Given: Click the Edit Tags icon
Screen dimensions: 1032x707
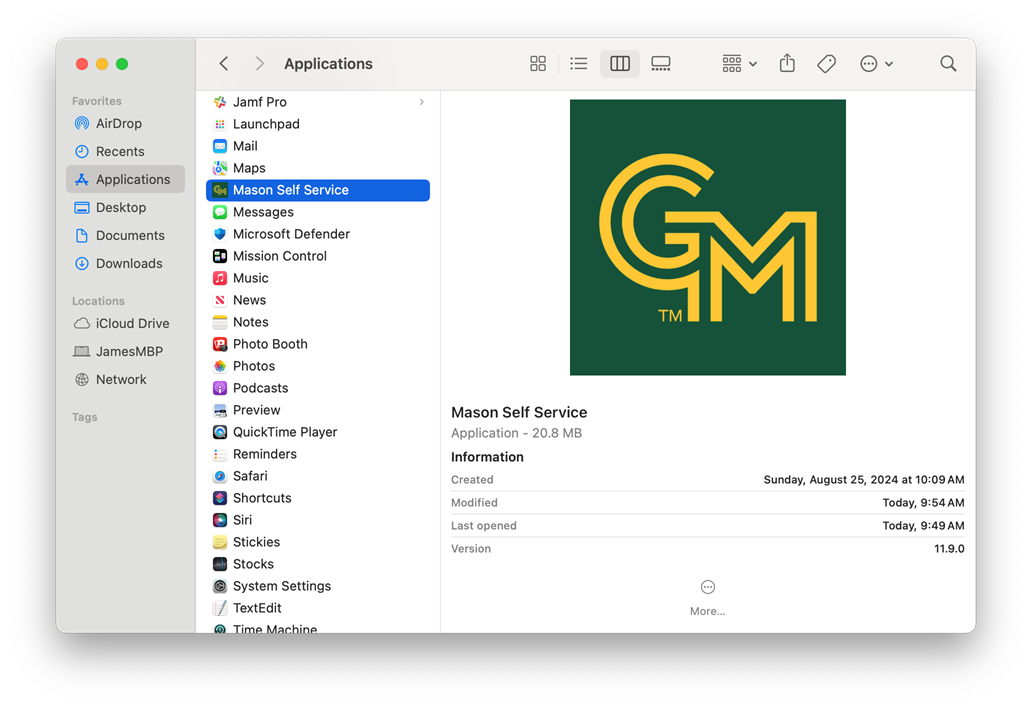Looking at the screenshot, I should pos(827,64).
